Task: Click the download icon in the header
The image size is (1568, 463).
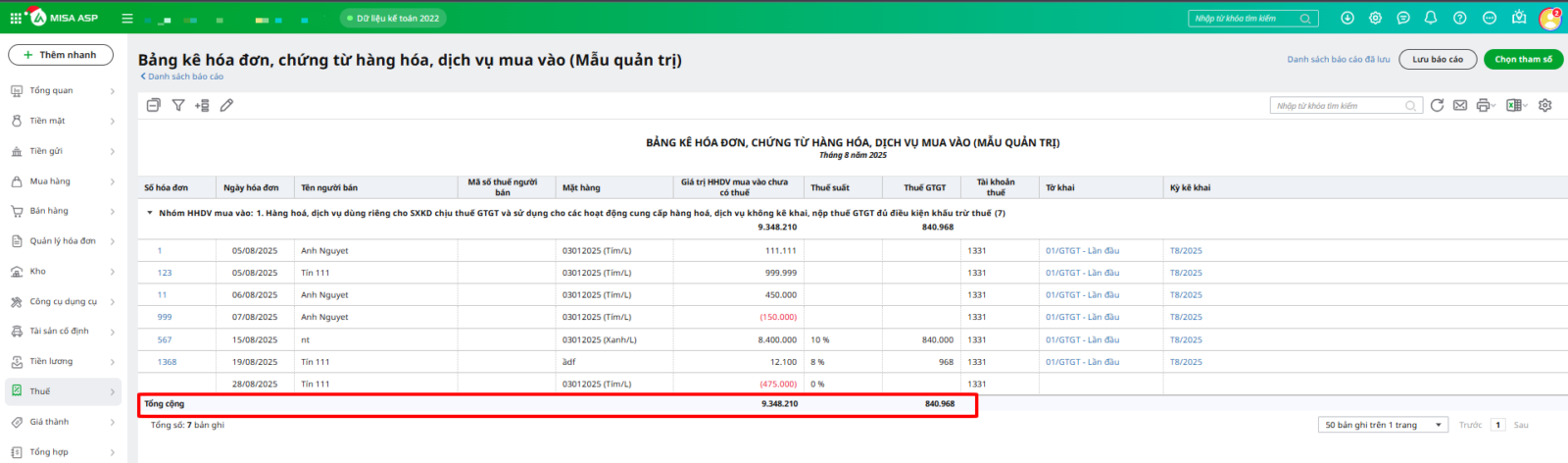Action: 1347,18
